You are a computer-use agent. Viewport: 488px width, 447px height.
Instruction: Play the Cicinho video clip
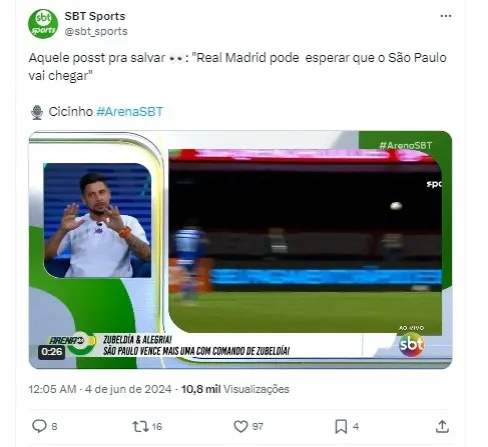(x=240, y=250)
